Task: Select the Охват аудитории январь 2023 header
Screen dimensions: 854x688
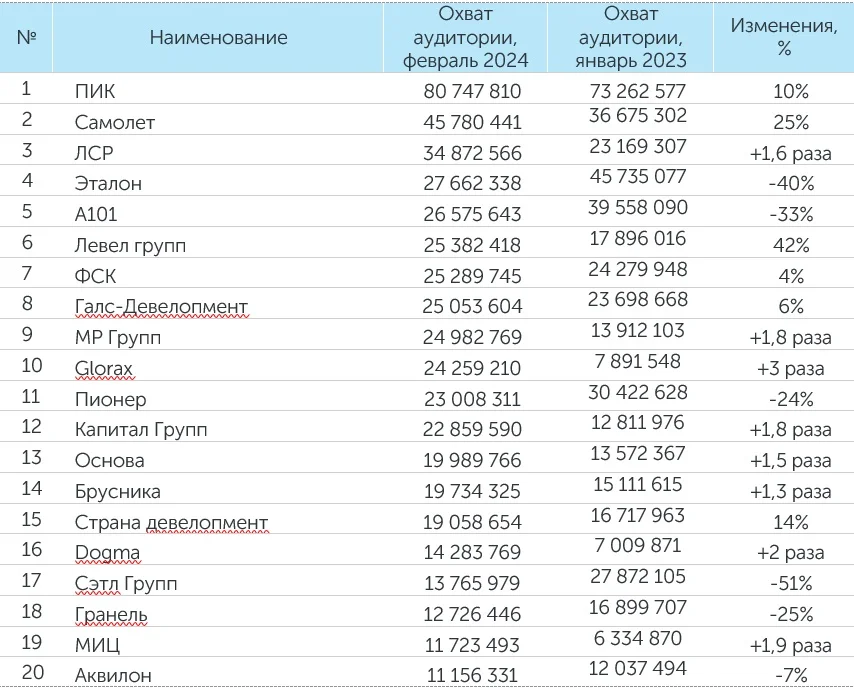Action: [631, 38]
